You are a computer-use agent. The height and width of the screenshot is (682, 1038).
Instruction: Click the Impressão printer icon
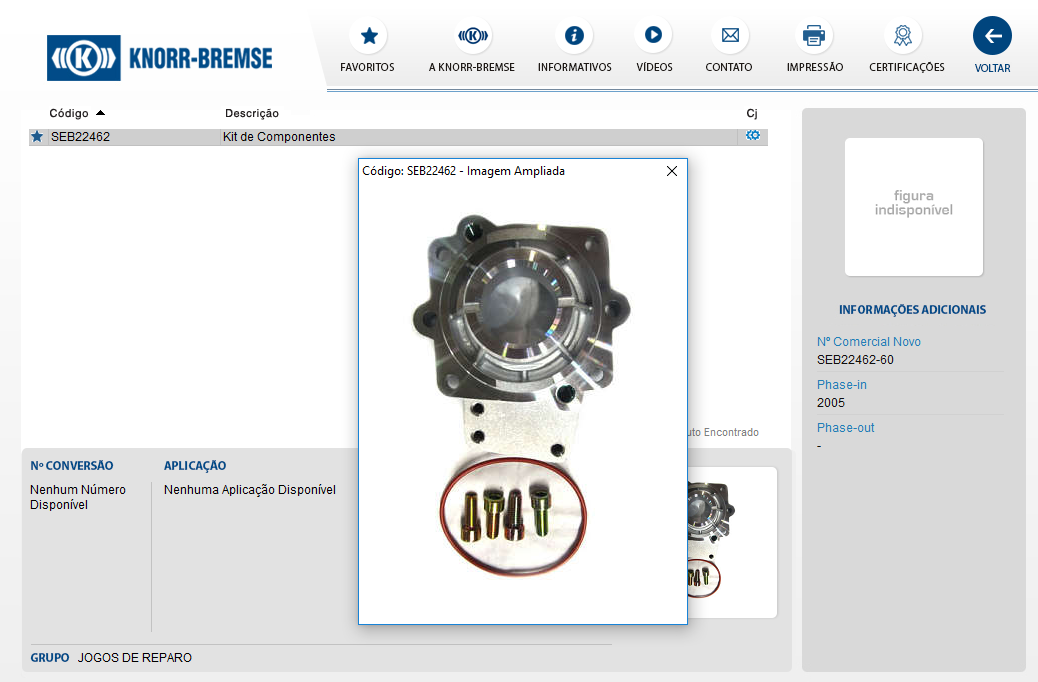pyautogui.click(x=814, y=36)
